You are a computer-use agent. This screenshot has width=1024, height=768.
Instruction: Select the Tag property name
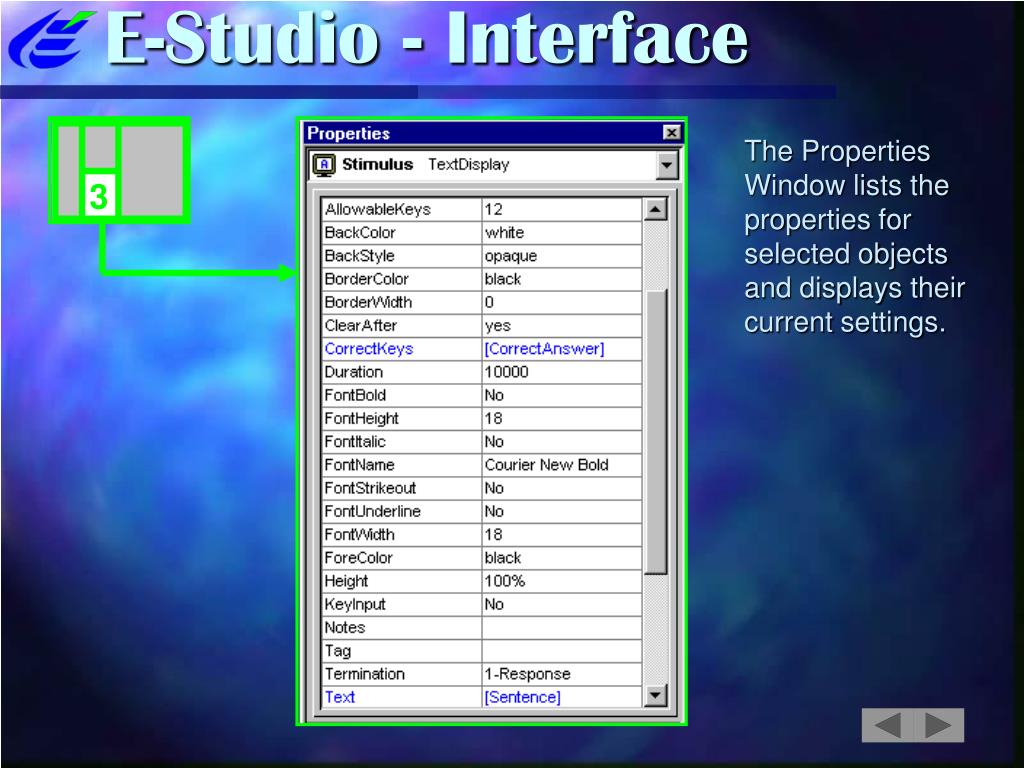click(x=402, y=651)
